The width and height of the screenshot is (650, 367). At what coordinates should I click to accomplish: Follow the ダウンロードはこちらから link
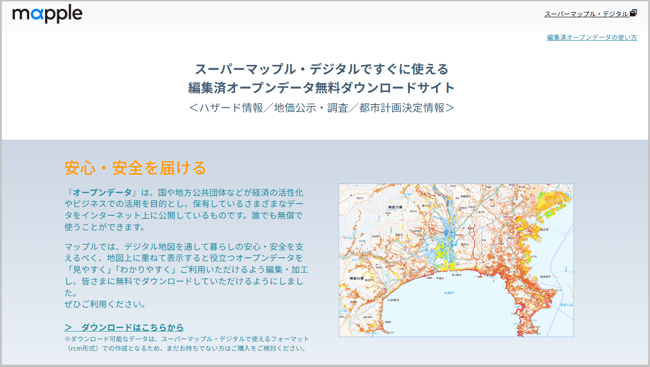pyautogui.click(x=124, y=327)
